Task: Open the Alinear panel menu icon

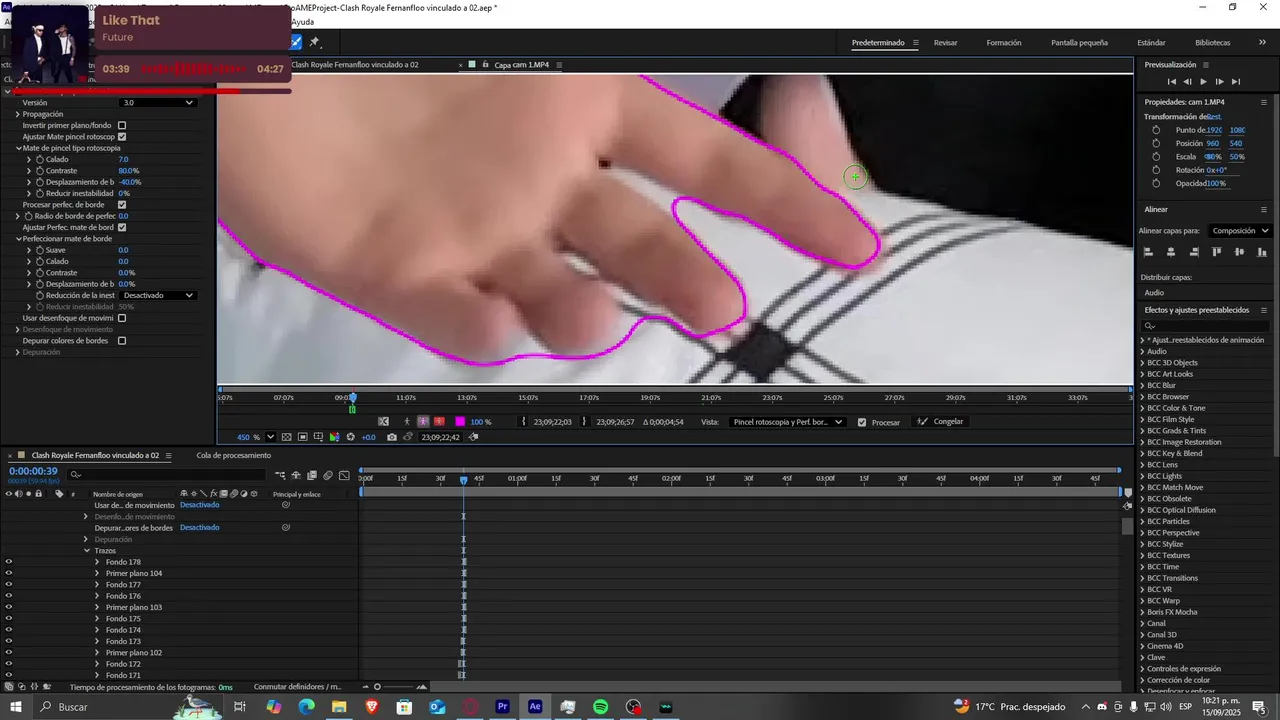Action: (x=1264, y=209)
